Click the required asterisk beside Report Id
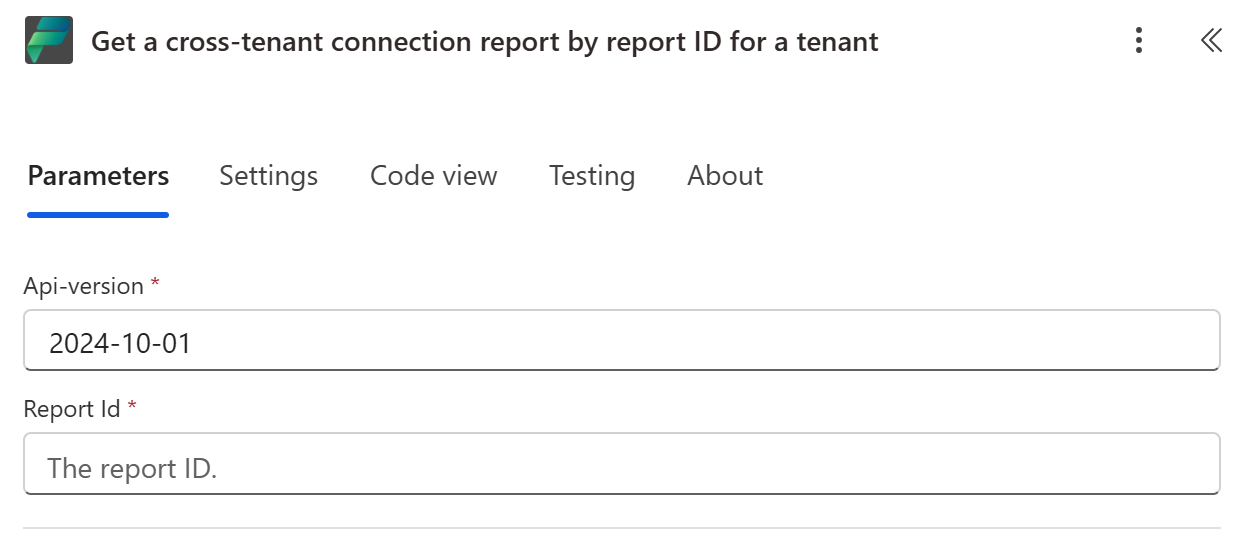 (132, 408)
